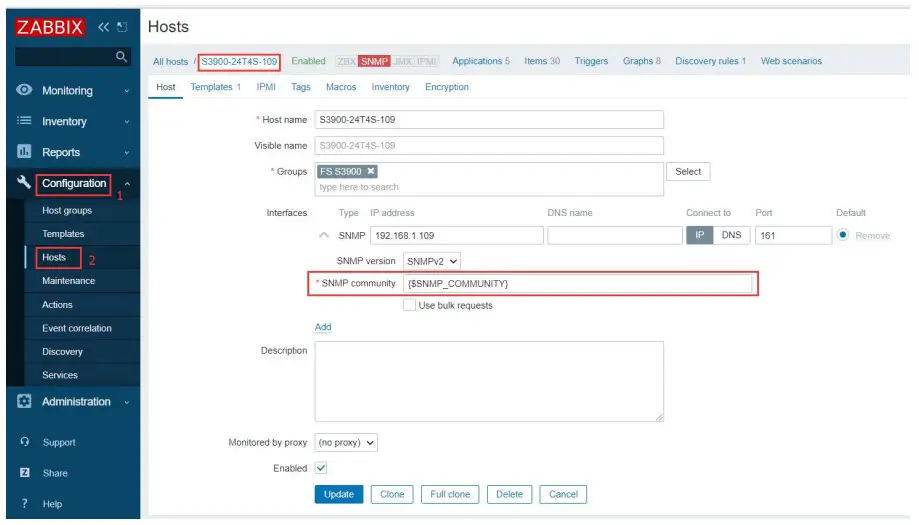This screenshot has height=525, width=919.
Task: Click the Full clone button
Action: point(450,494)
